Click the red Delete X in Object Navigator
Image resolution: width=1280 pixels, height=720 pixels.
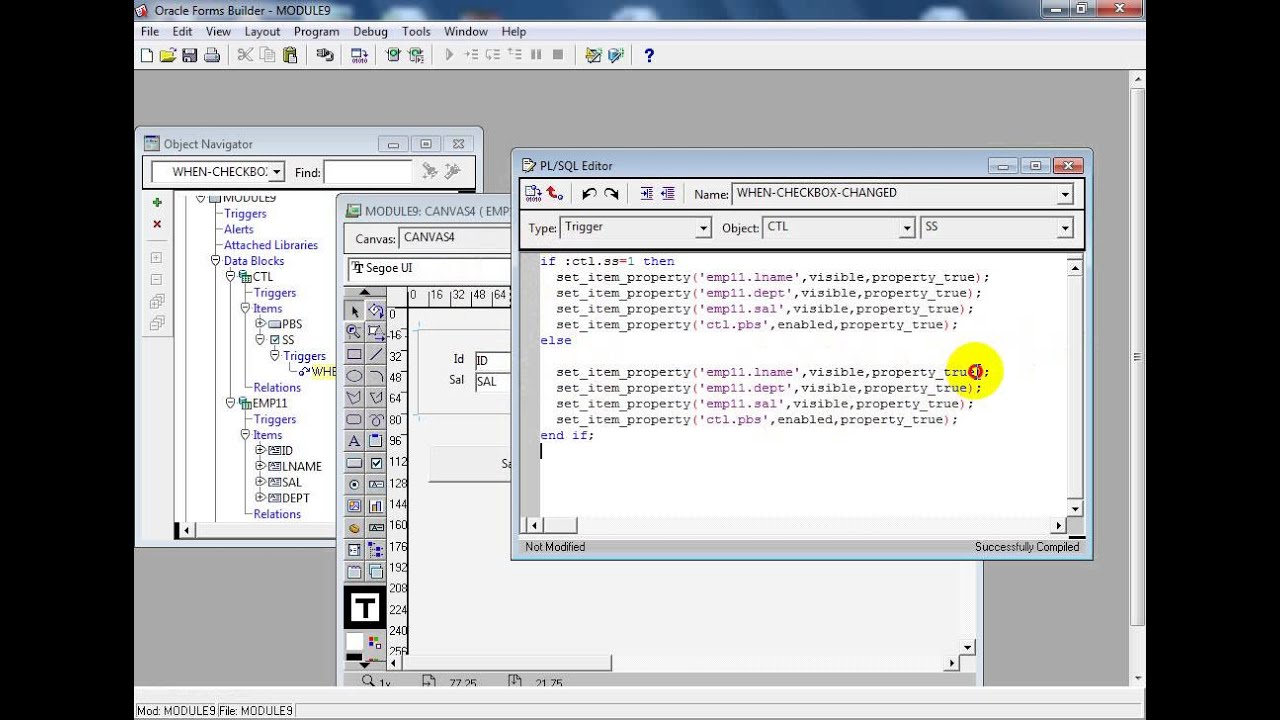[157, 224]
